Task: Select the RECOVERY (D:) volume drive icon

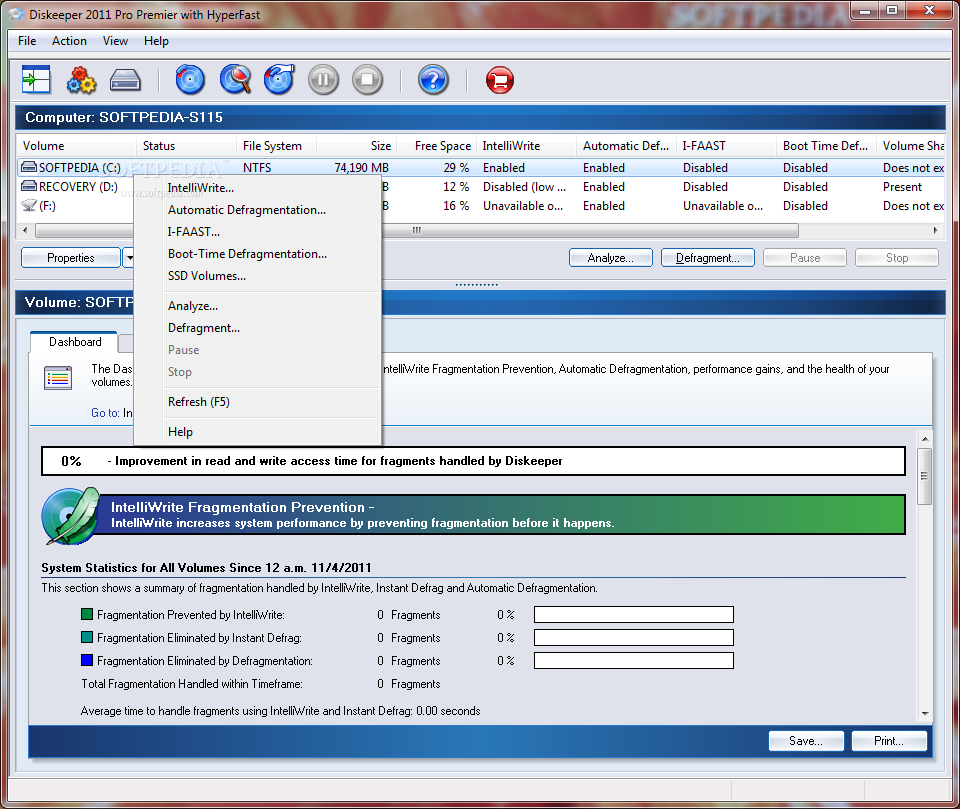Action: tap(29, 186)
